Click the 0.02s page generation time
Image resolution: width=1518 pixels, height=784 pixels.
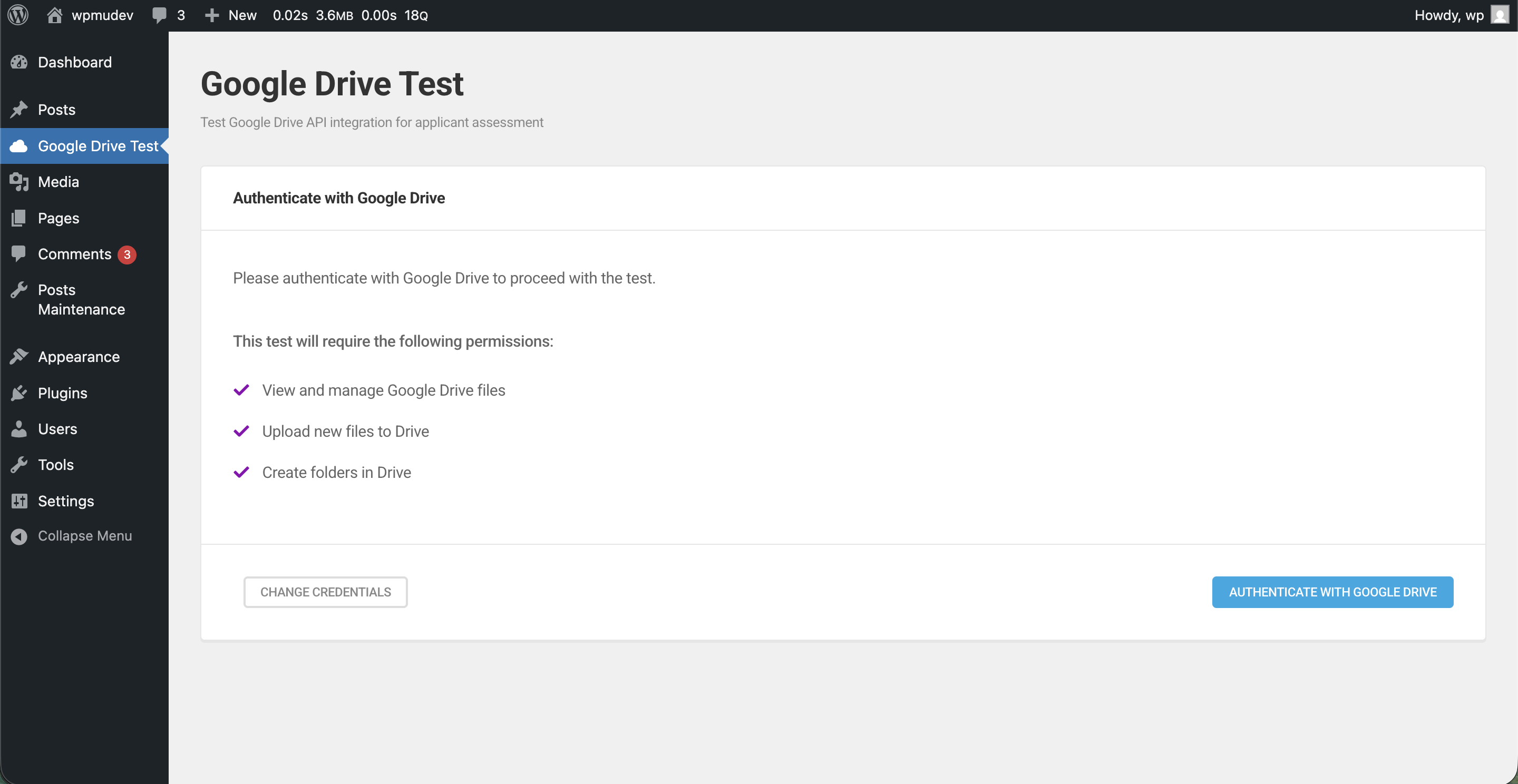click(x=290, y=15)
